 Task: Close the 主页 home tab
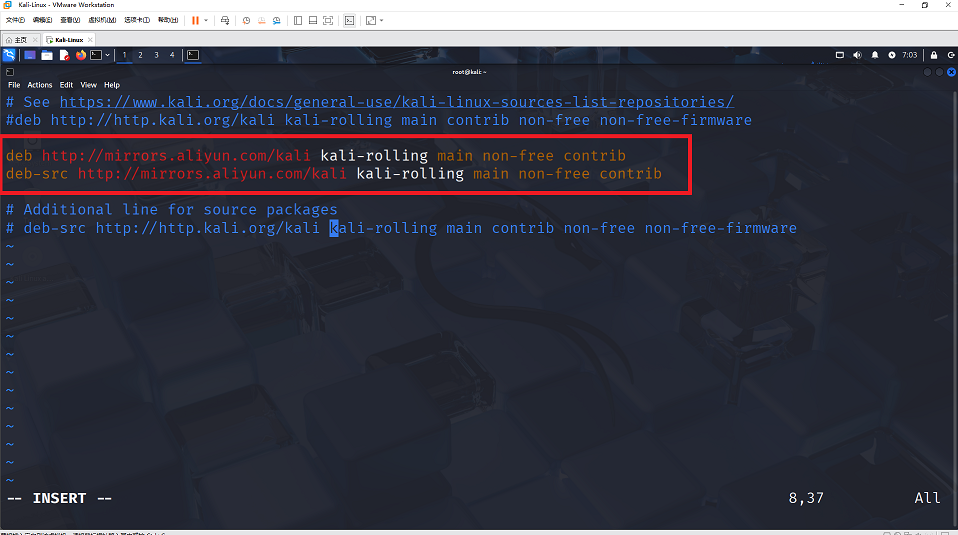click(x=35, y=40)
